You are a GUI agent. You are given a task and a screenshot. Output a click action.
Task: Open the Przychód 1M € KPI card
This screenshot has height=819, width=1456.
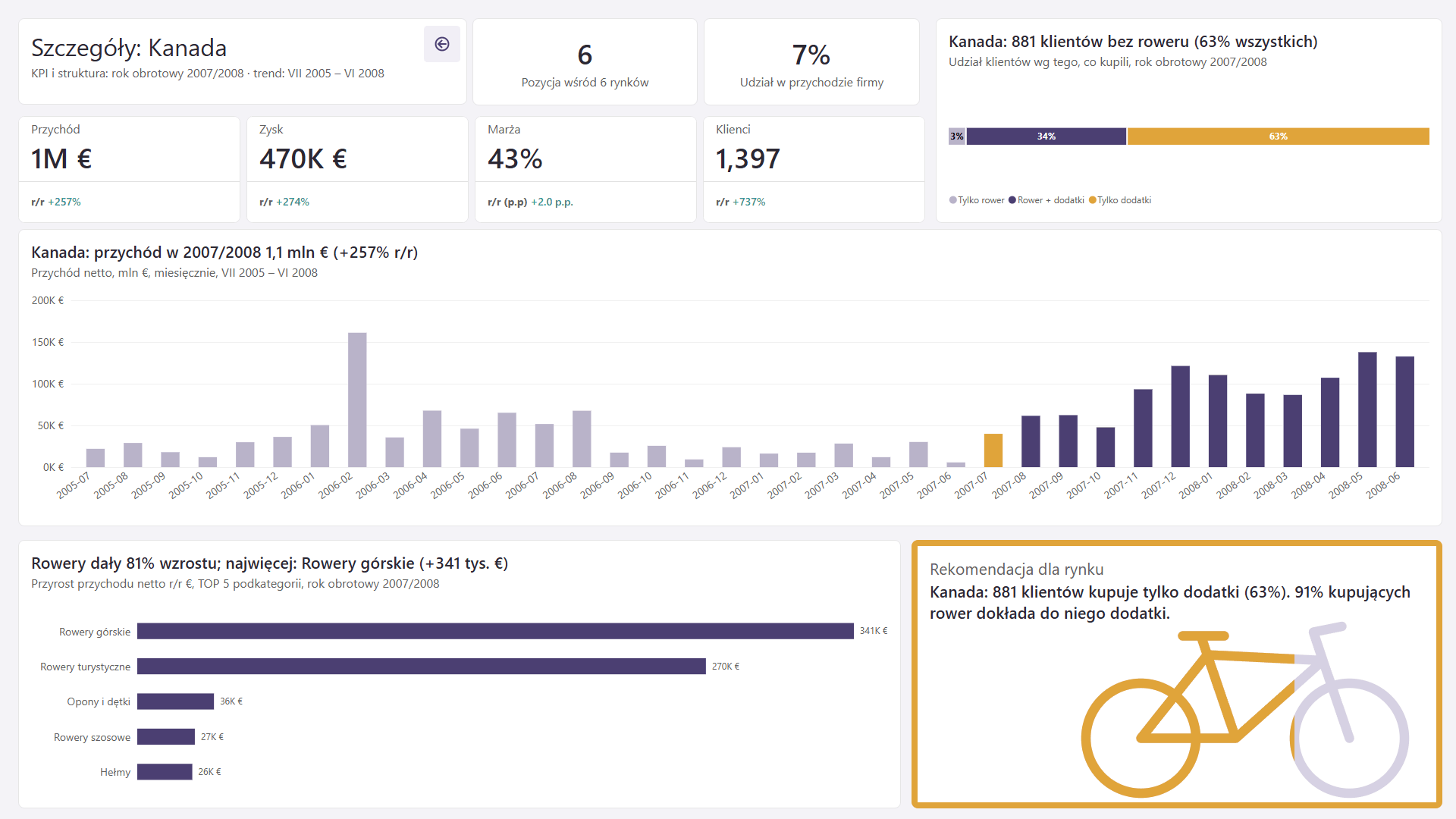pyautogui.click(x=129, y=169)
